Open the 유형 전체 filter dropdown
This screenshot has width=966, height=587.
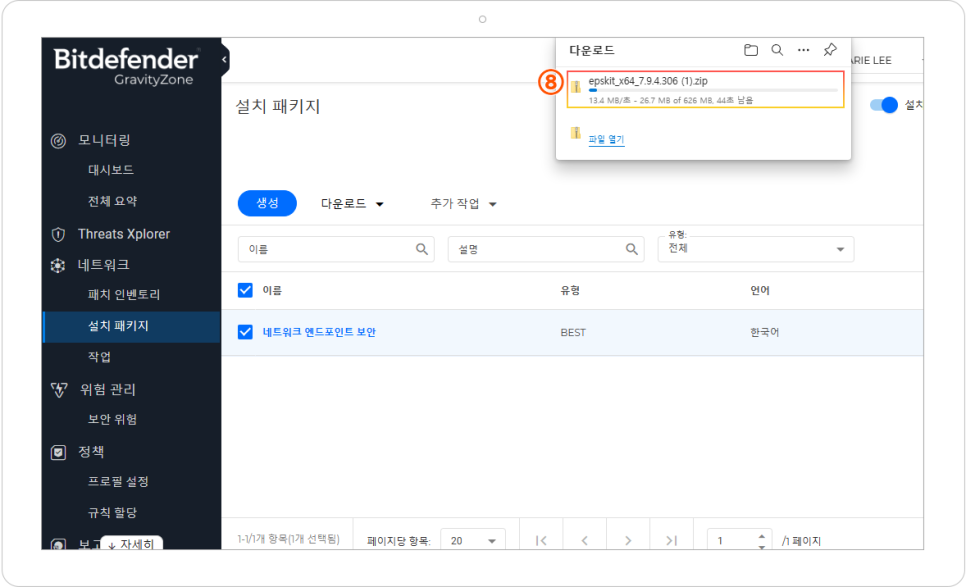(x=755, y=249)
